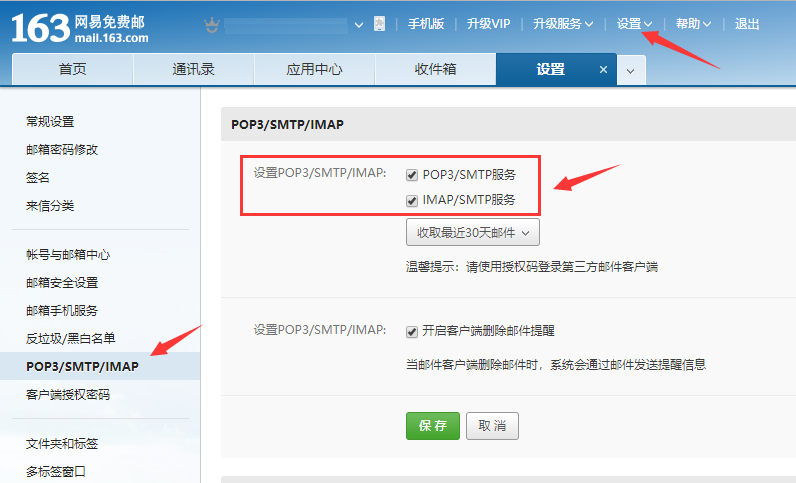The image size is (796, 483).
Task: Expand the tab overflow chevron beside 设置 tab
Action: point(630,70)
